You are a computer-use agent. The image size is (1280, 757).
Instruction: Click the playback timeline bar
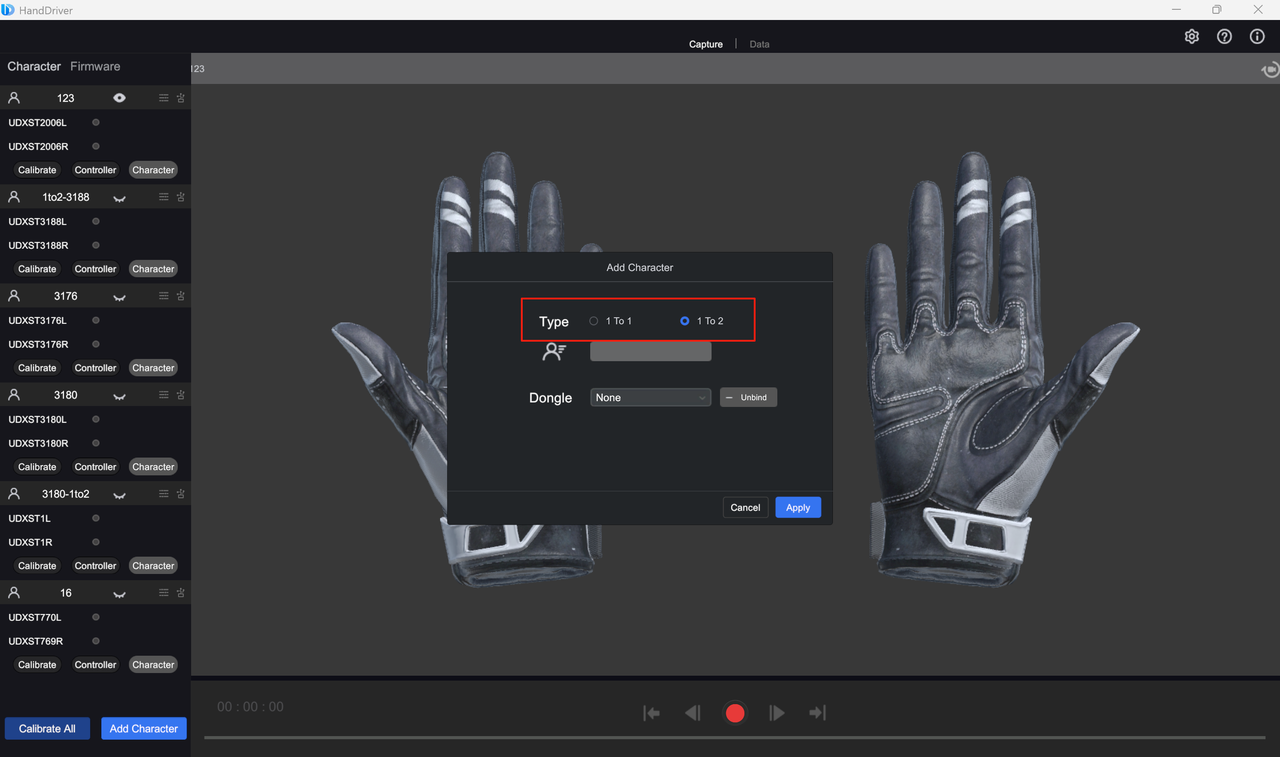734,738
